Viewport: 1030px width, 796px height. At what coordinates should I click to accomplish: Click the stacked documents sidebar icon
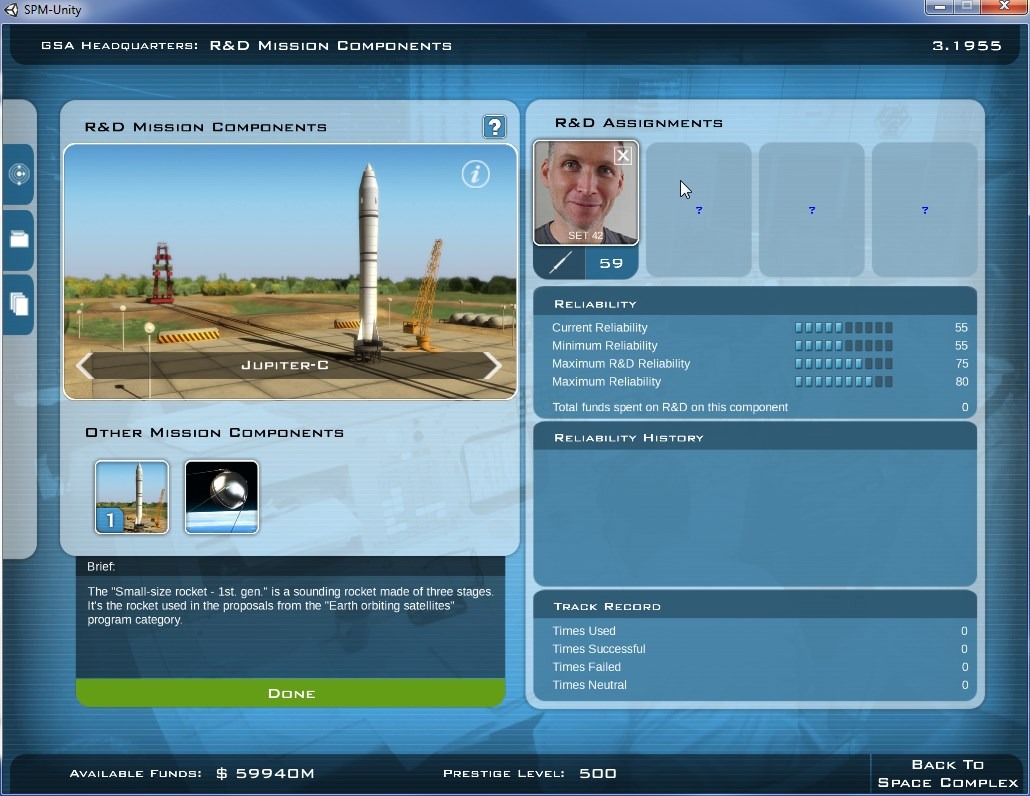(19, 304)
